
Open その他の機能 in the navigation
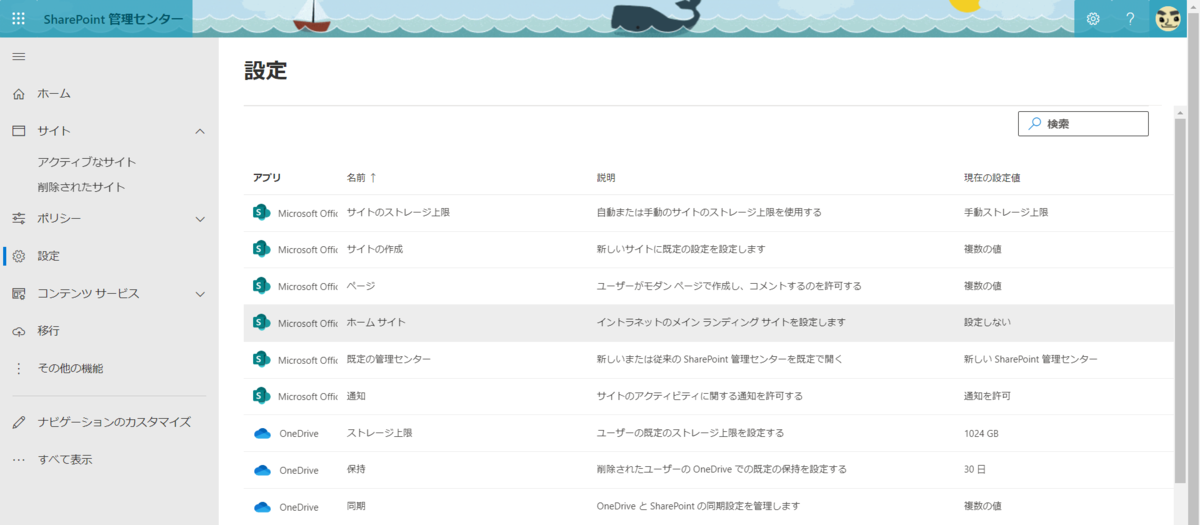tap(70, 368)
